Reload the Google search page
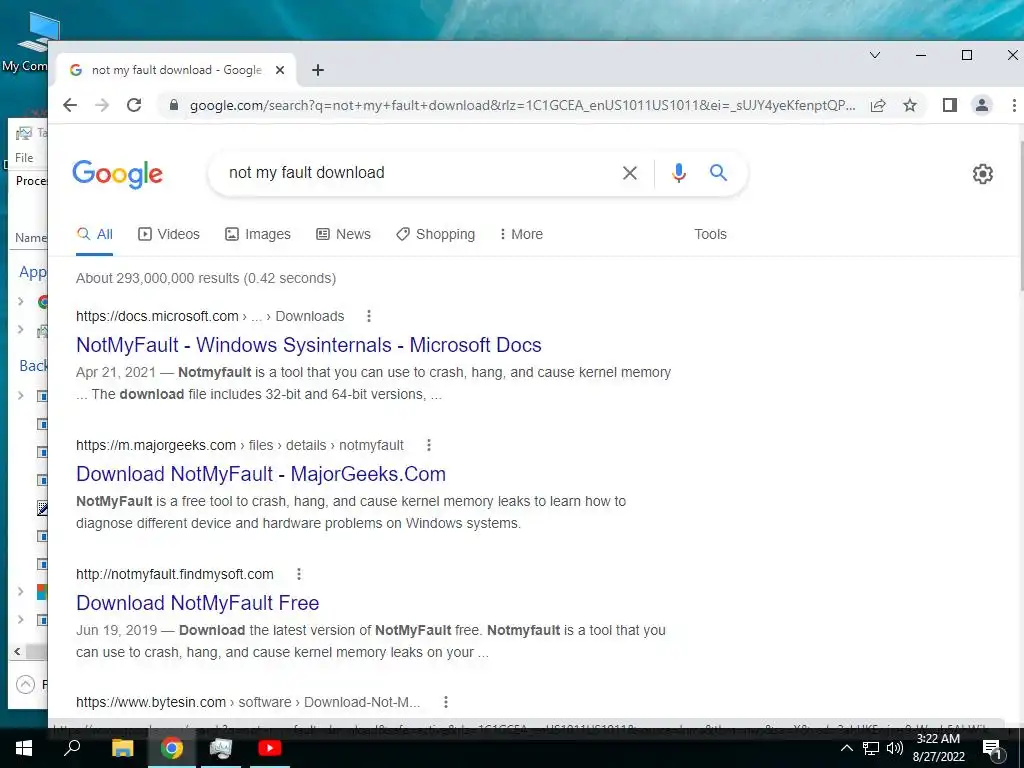 pyautogui.click(x=134, y=105)
